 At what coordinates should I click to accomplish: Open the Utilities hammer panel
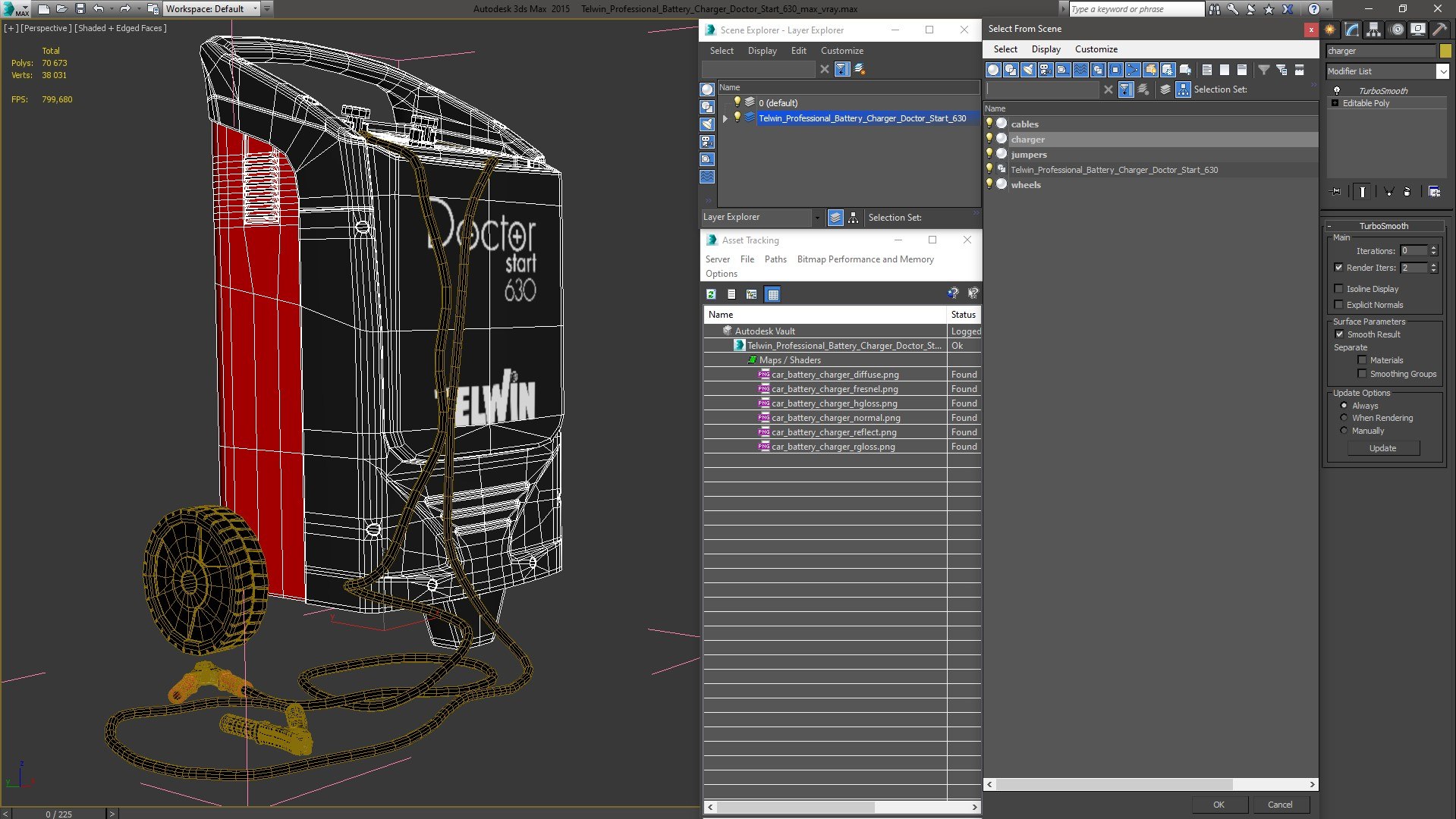(x=1439, y=30)
